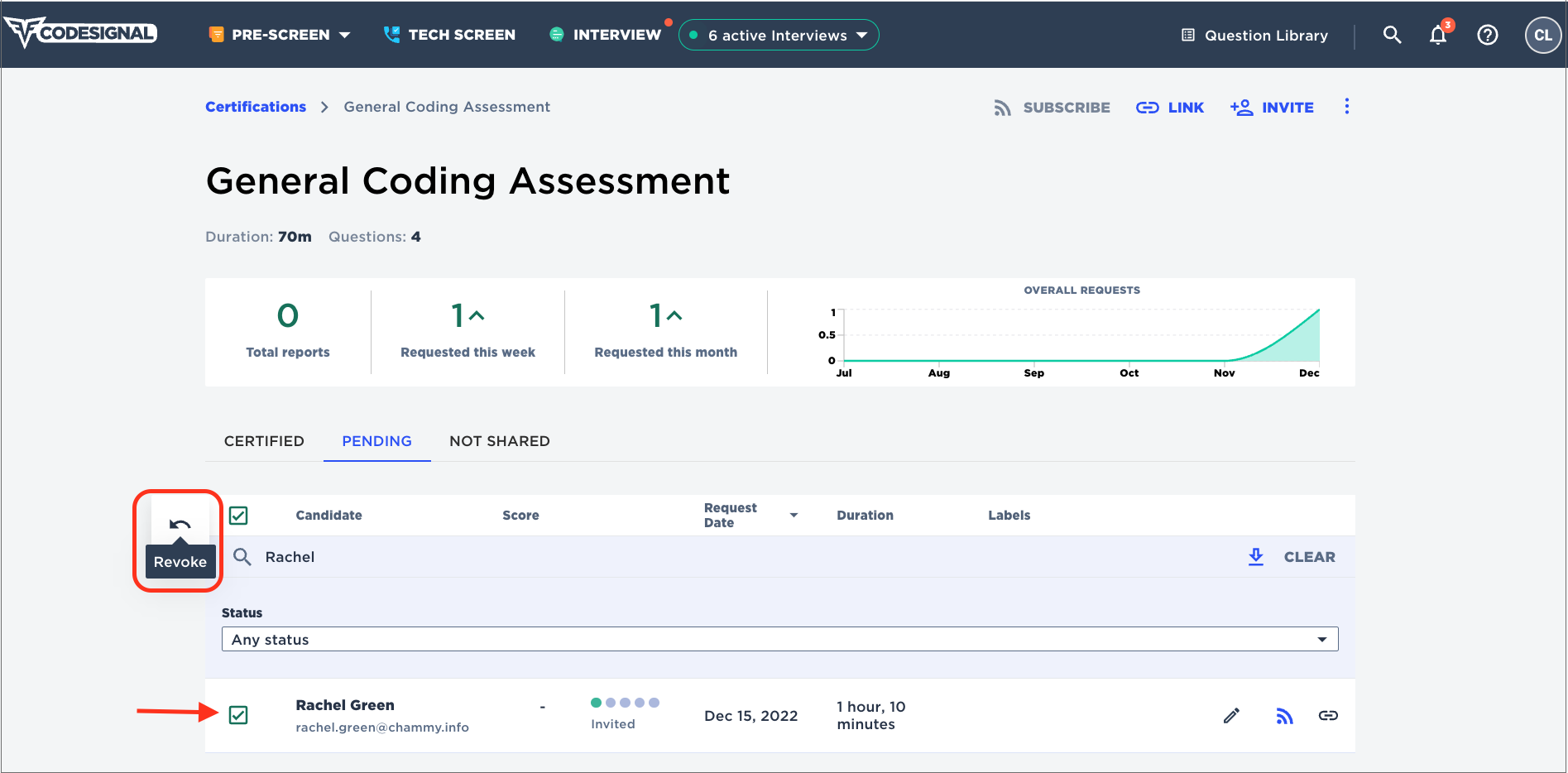The height and width of the screenshot is (773, 1568).
Task: Toggle Request Date sort arrow
Action: pos(794,515)
